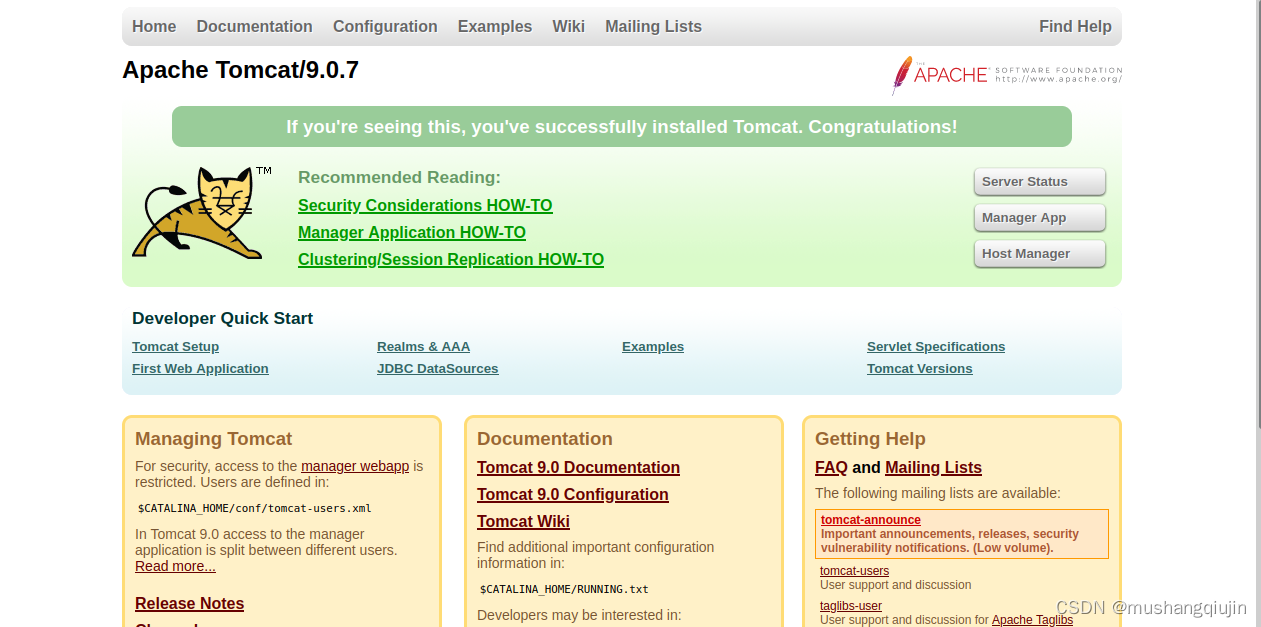Open the FAQ link in Getting Help
The image size is (1261, 627).
tap(831, 467)
